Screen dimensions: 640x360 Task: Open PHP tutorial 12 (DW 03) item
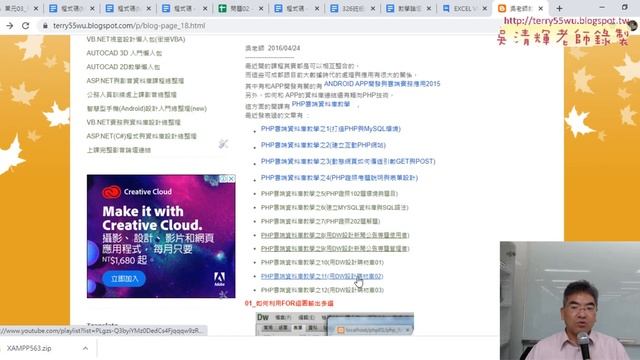[322, 290]
